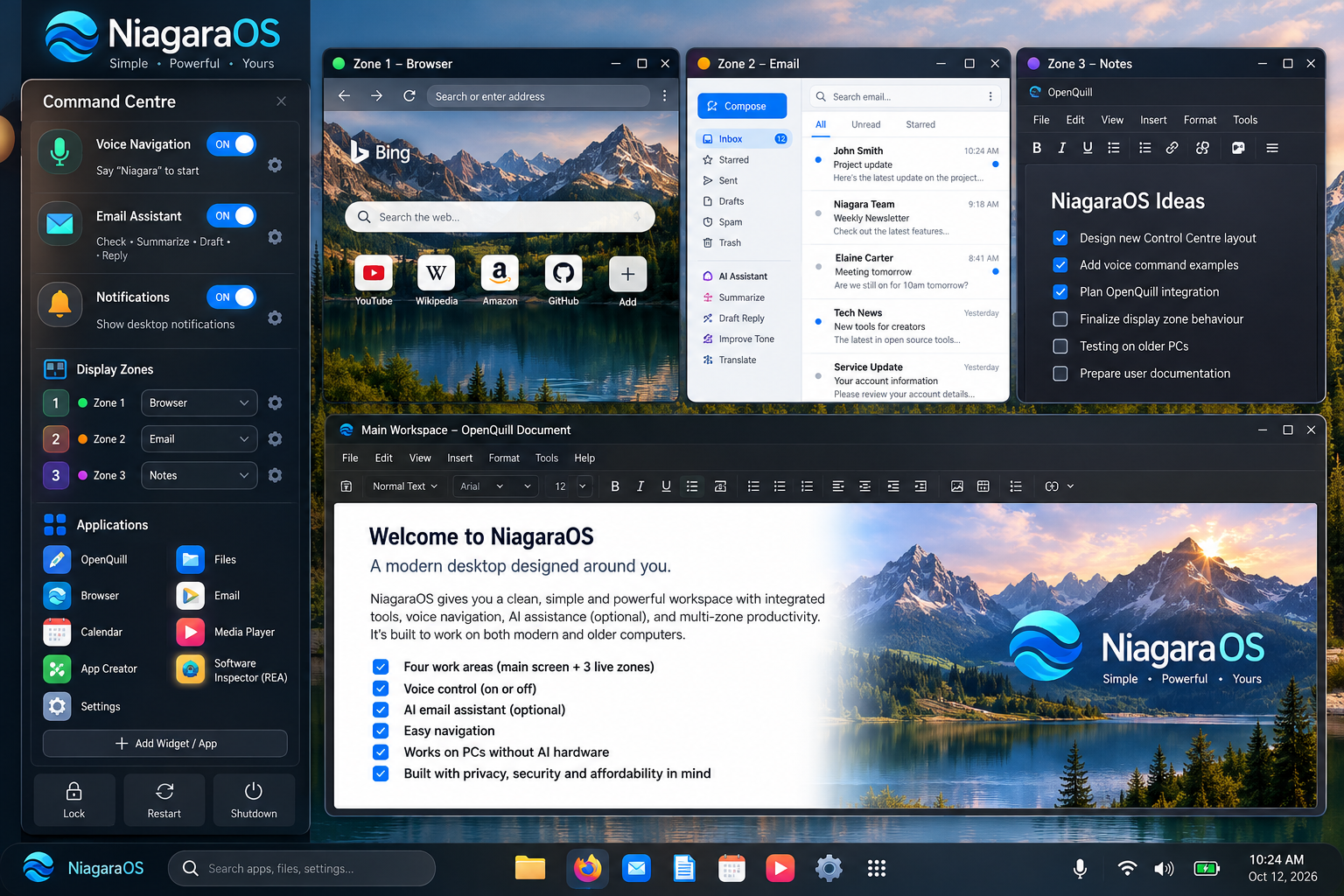The height and width of the screenshot is (896, 1344).
Task: Turn off the Voice Navigation toggle
Action: tap(232, 144)
